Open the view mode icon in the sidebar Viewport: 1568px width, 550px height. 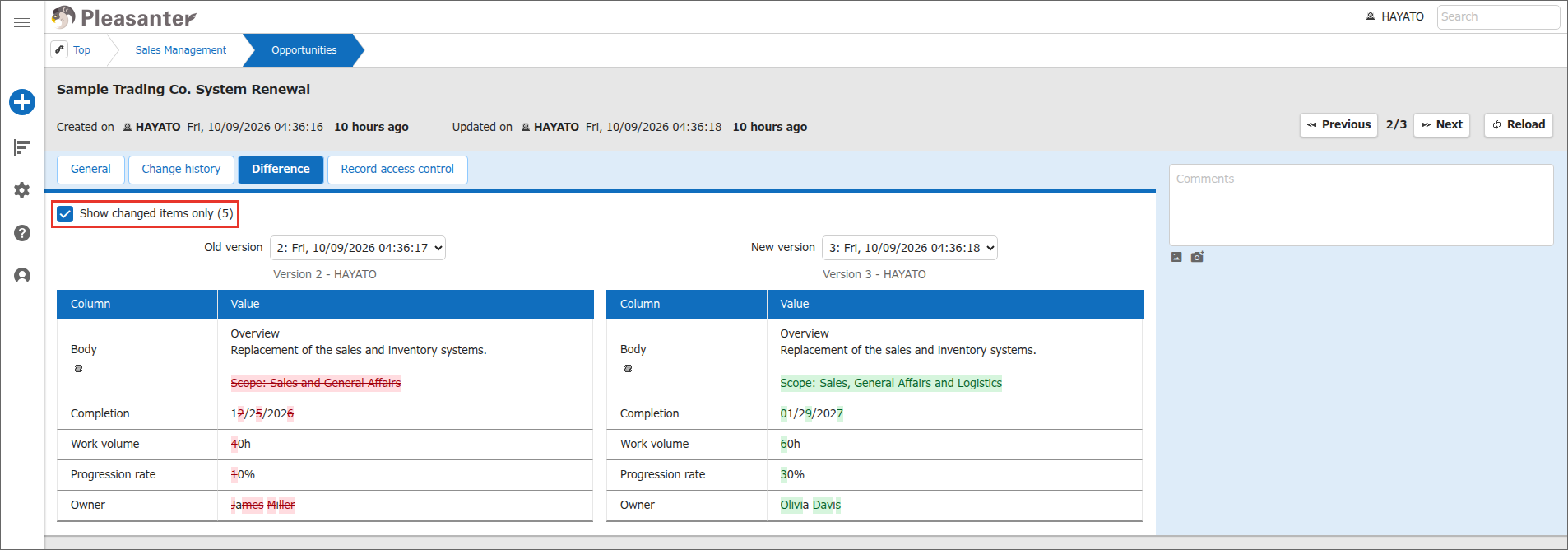(x=22, y=147)
